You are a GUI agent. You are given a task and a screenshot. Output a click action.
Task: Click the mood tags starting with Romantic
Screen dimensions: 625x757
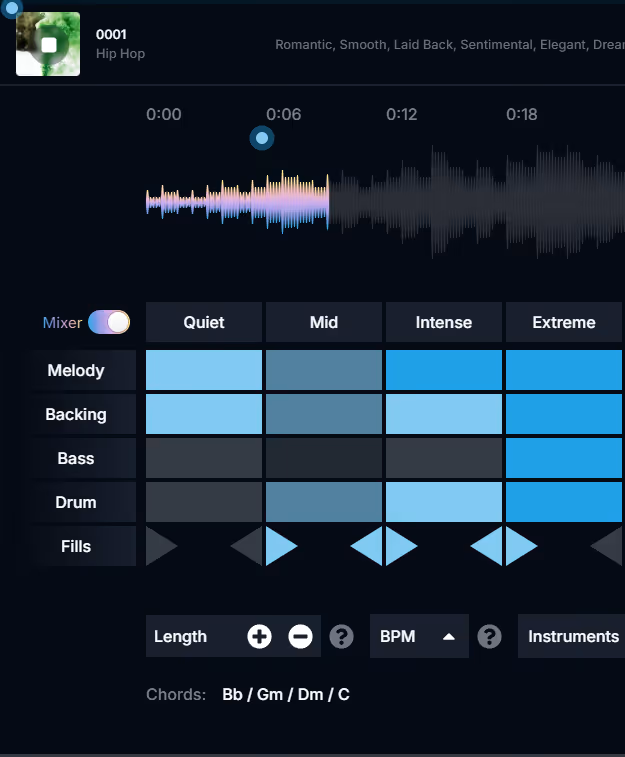point(450,44)
